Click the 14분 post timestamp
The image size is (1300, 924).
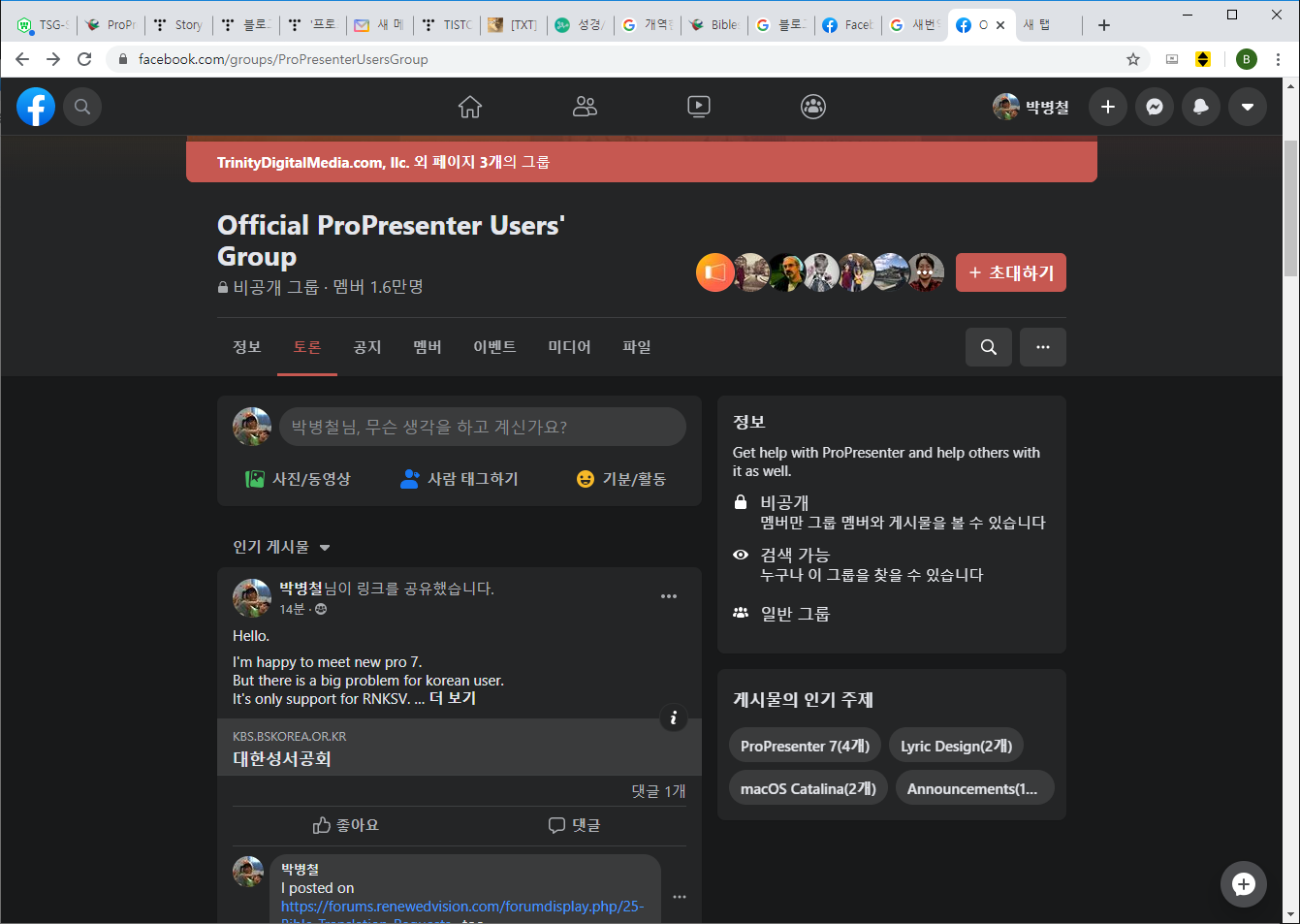pyautogui.click(x=292, y=609)
